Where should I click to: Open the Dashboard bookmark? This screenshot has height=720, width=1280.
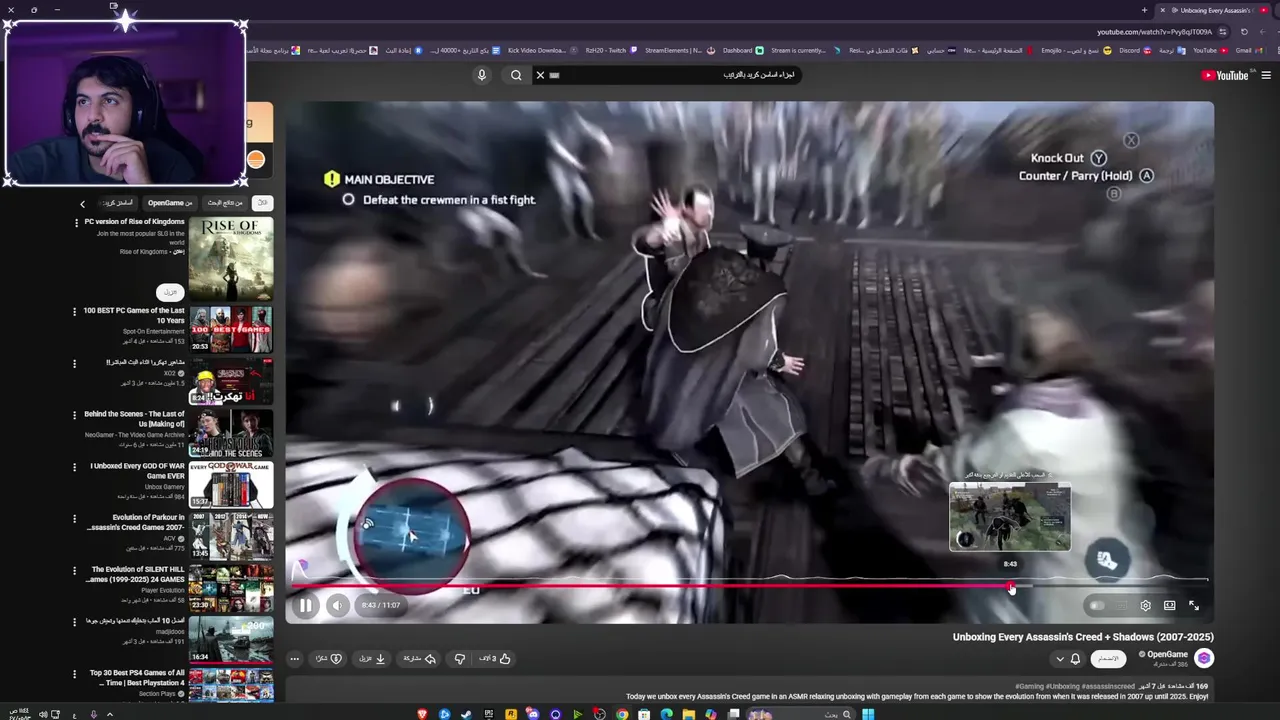tap(743, 50)
